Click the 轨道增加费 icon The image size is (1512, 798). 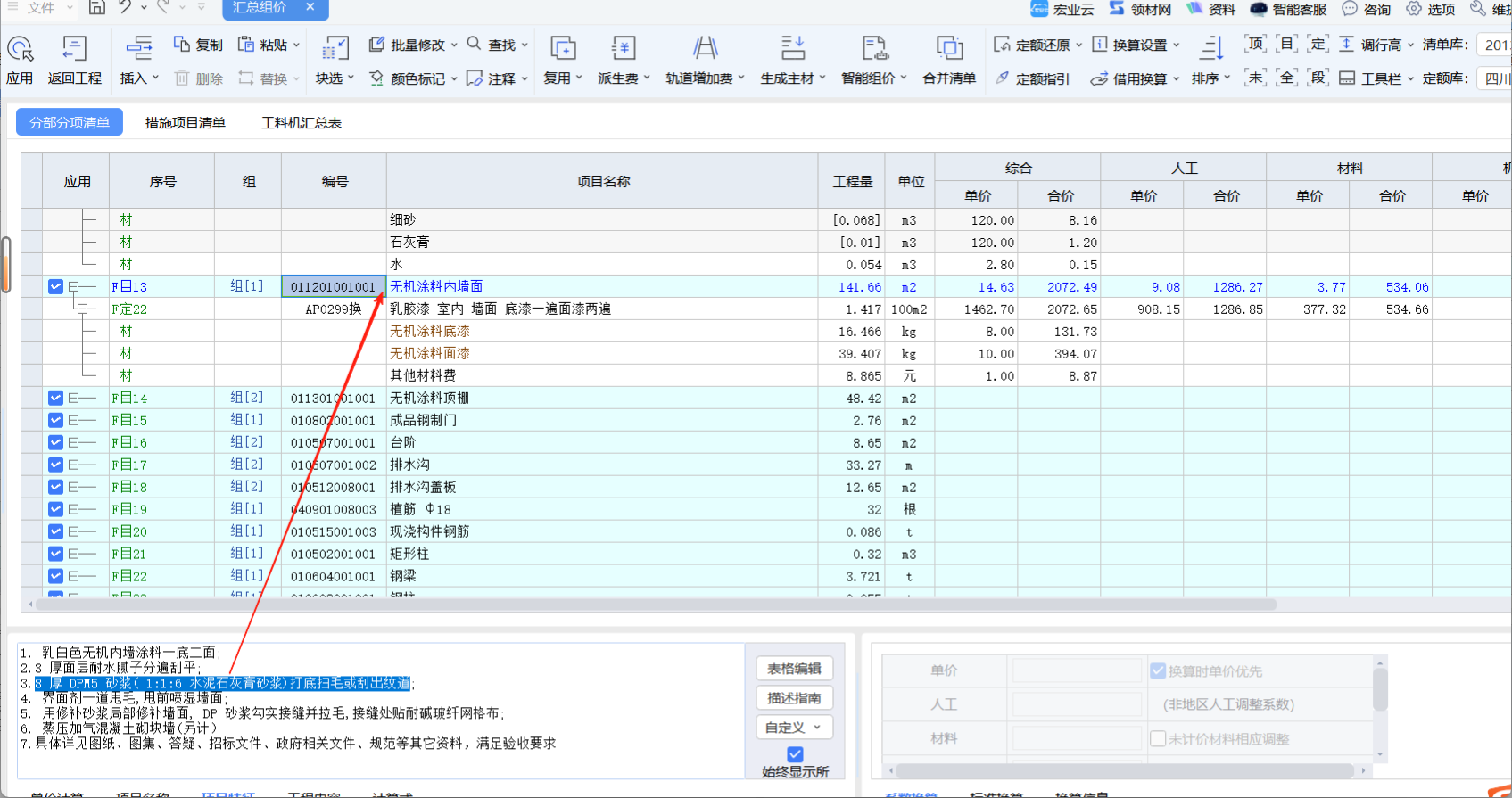click(706, 48)
